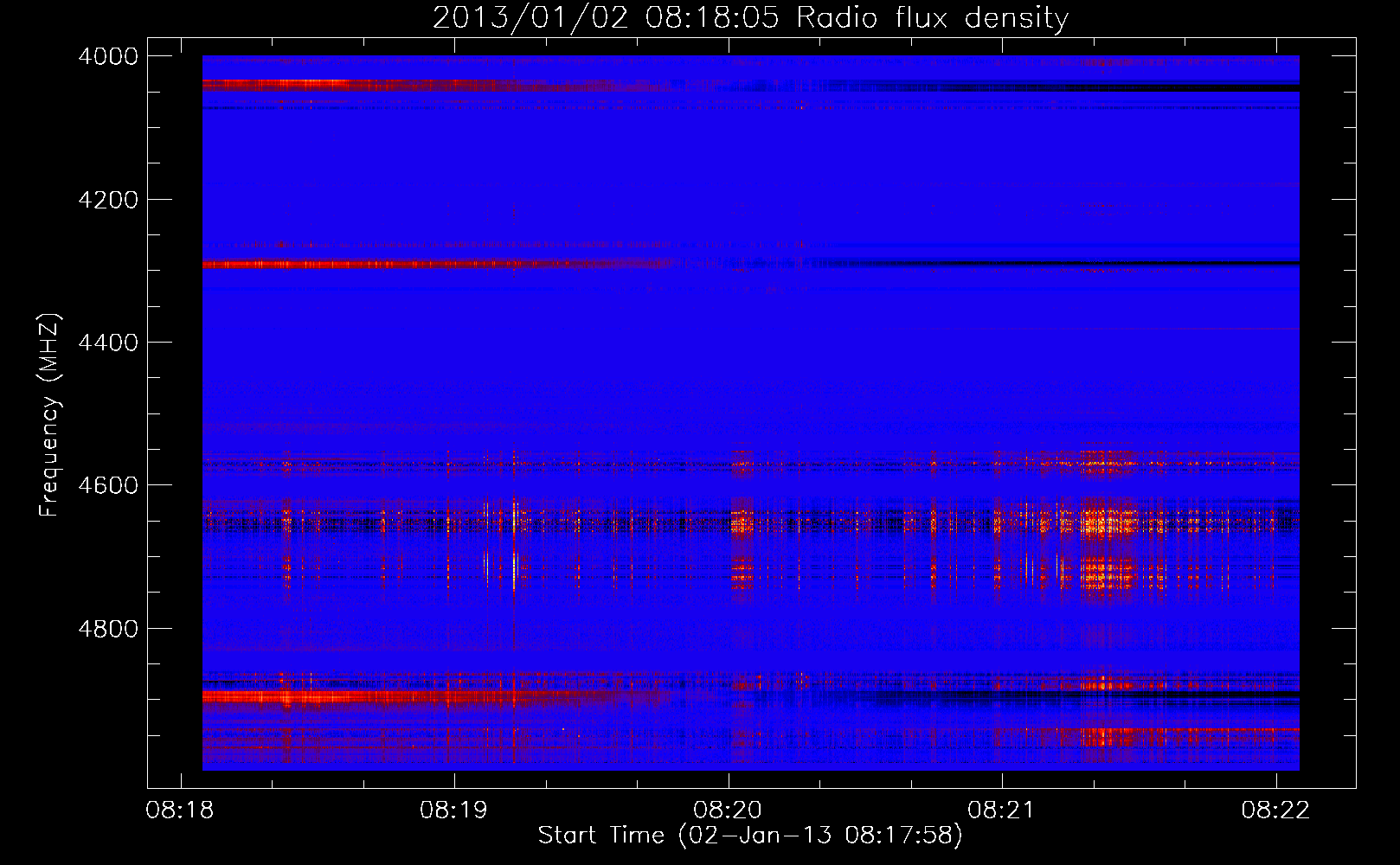The image size is (1400, 865).
Task: Click the 'Frequency (MHZ)' y-axis title
Action: (x=50, y=414)
